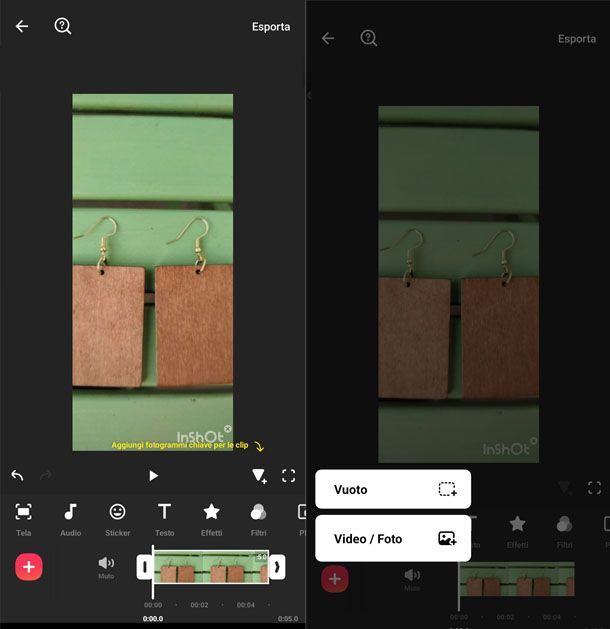Viewport: 610px width, 629px height.
Task: Toggle the Muto speaker on the undimmed timeline
Action: 106,567
